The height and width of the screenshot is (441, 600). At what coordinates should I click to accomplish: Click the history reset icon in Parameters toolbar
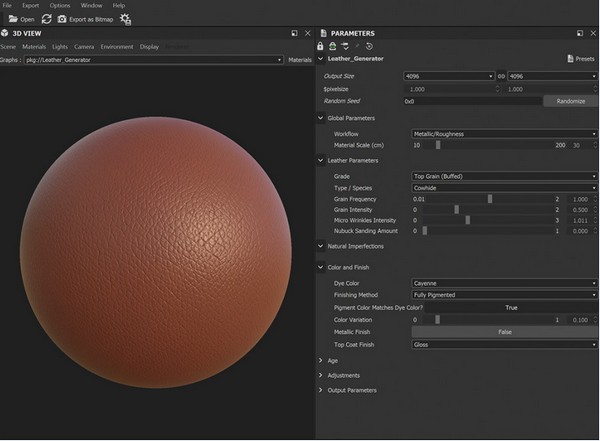[x=369, y=46]
